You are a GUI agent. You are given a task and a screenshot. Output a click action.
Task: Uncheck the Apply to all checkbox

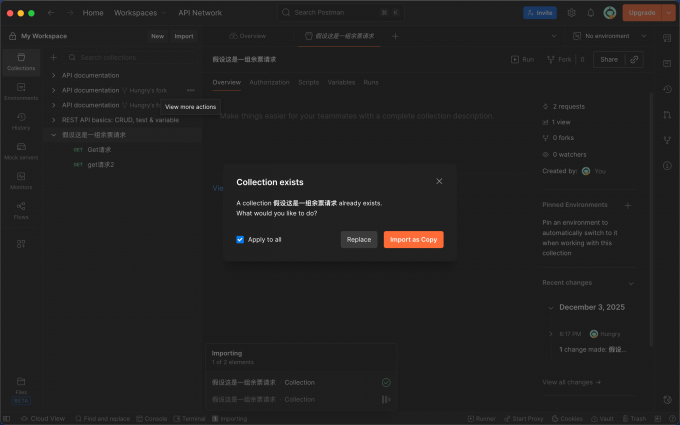pos(240,239)
